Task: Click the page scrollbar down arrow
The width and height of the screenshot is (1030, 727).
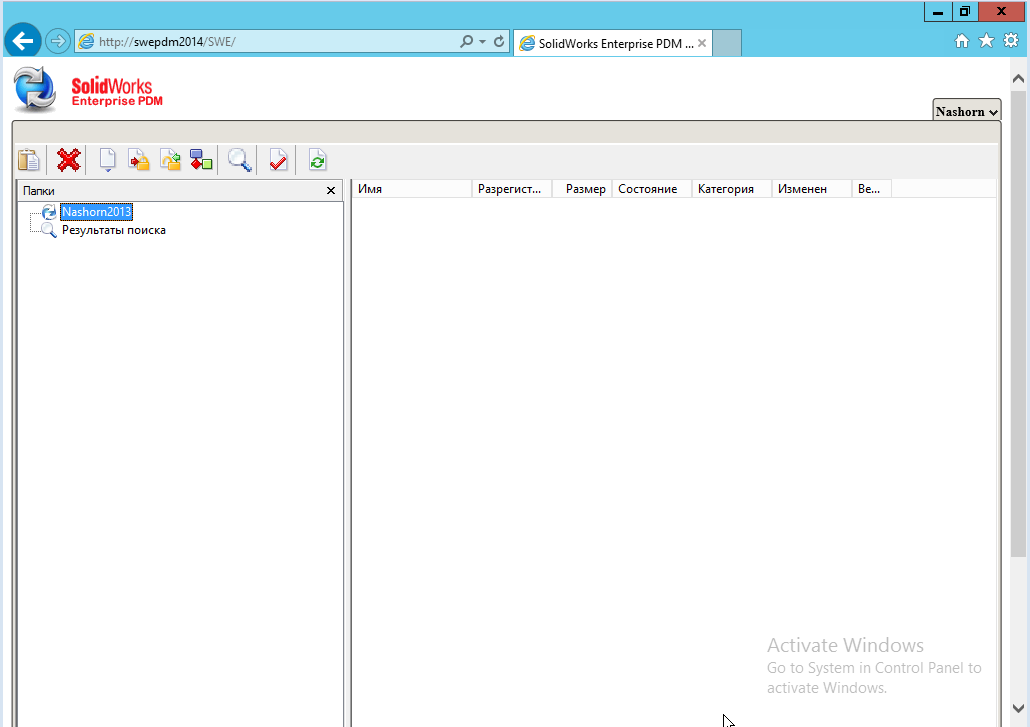Action: (1018, 709)
